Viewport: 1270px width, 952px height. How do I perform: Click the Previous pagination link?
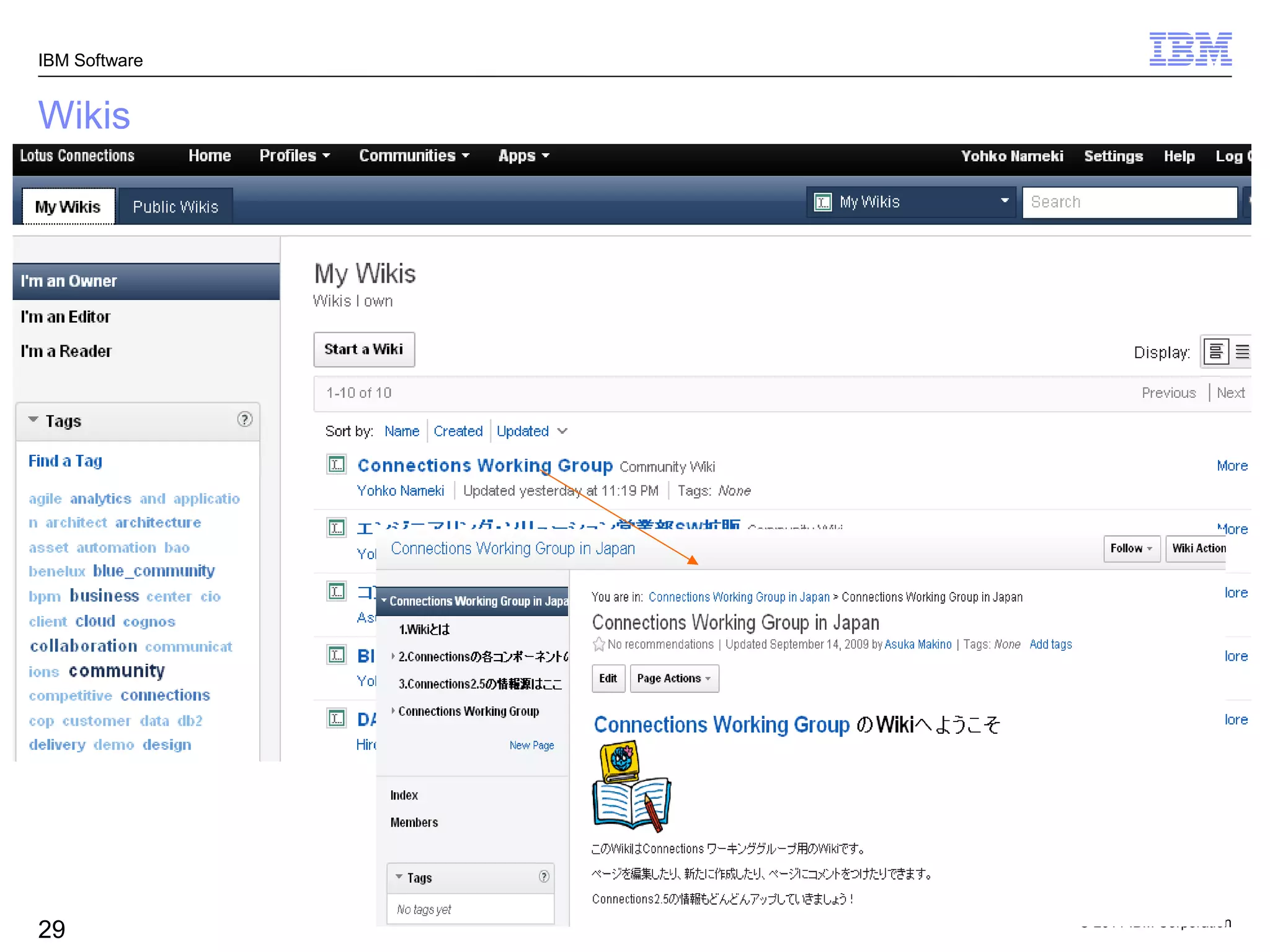pos(1169,393)
